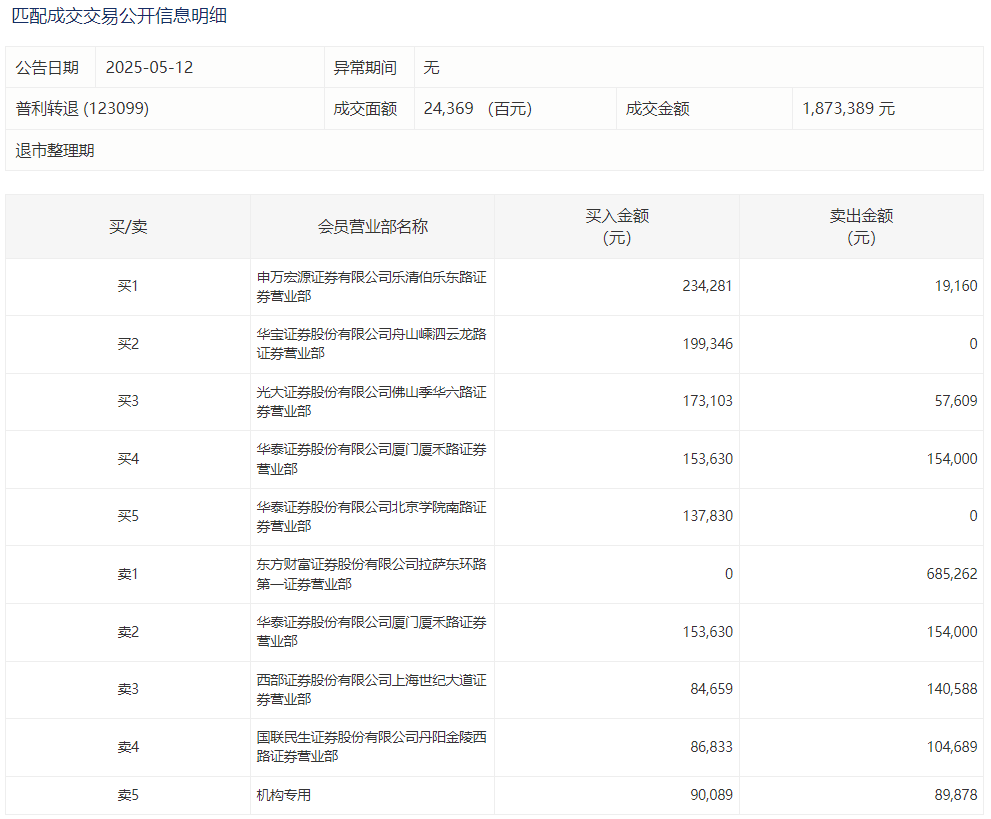The height and width of the screenshot is (819, 991).
Task: Select 国联民生证券 丹阳金陵西路 branch
Action: [x=371, y=747]
